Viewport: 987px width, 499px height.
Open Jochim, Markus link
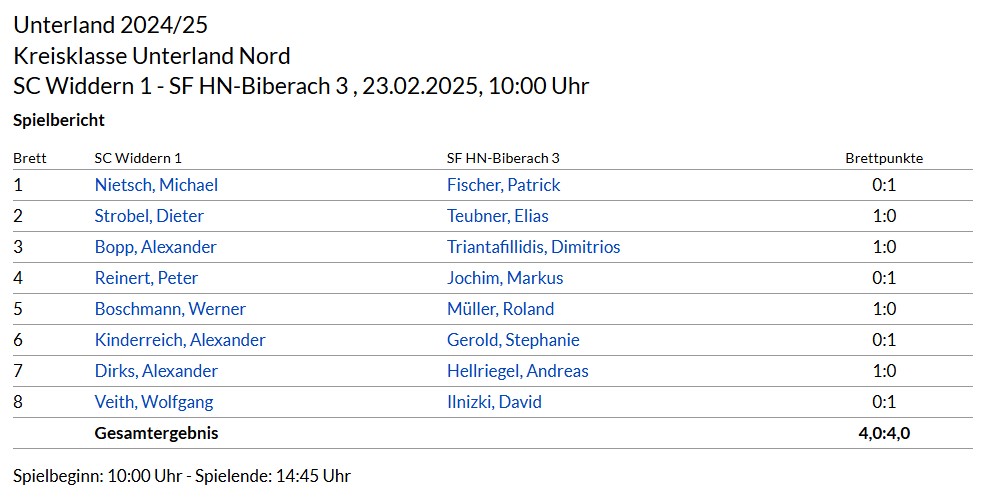coord(505,278)
